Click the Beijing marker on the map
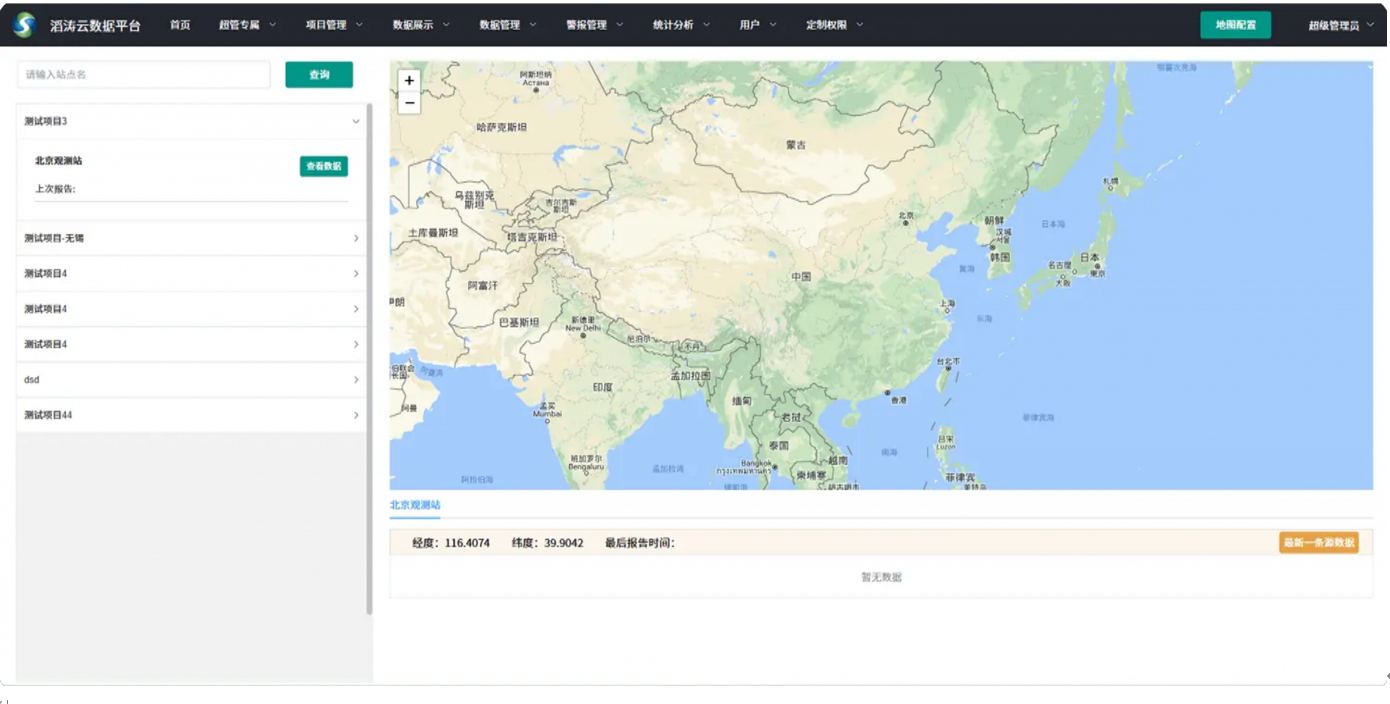This screenshot has height=704, width=1390. [906, 223]
